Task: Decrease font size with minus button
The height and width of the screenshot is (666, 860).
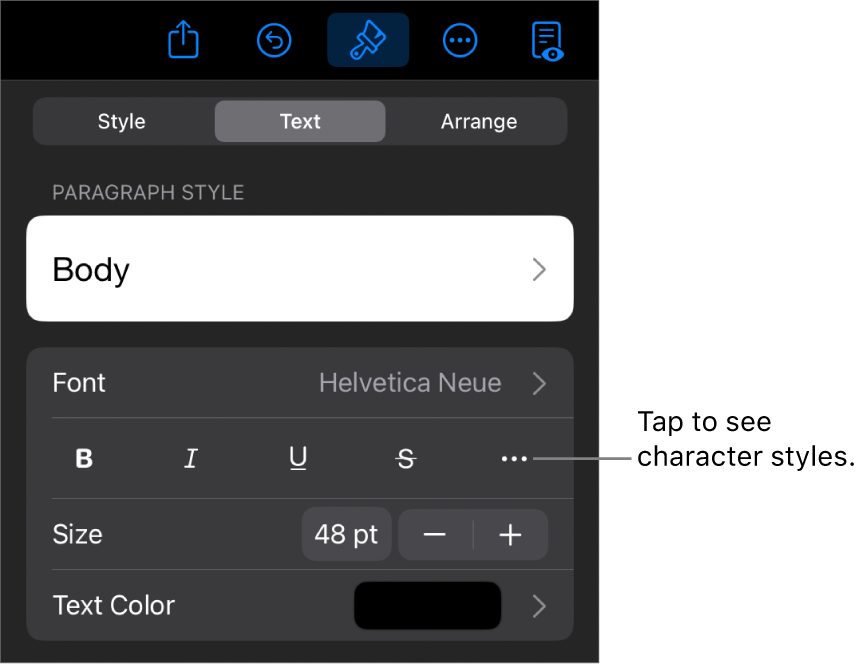Action: point(435,534)
